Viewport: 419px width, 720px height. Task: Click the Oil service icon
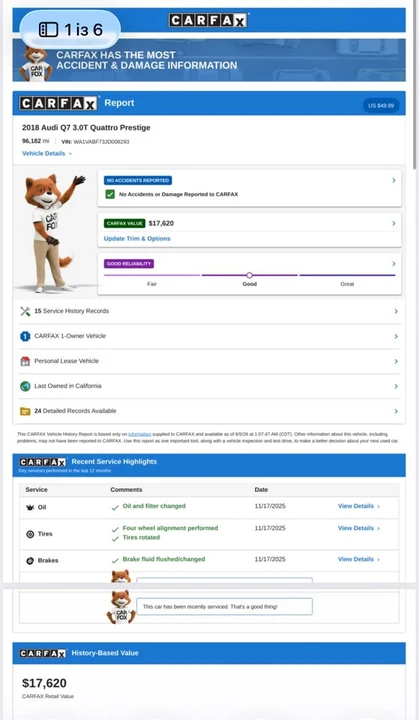click(x=30, y=507)
